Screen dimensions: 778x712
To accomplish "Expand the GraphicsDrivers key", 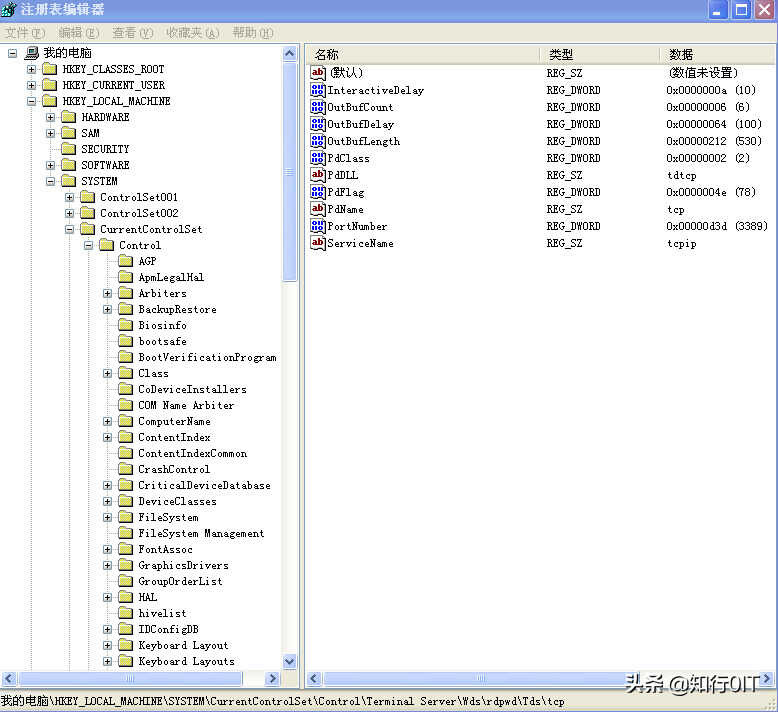I will (x=107, y=565).
